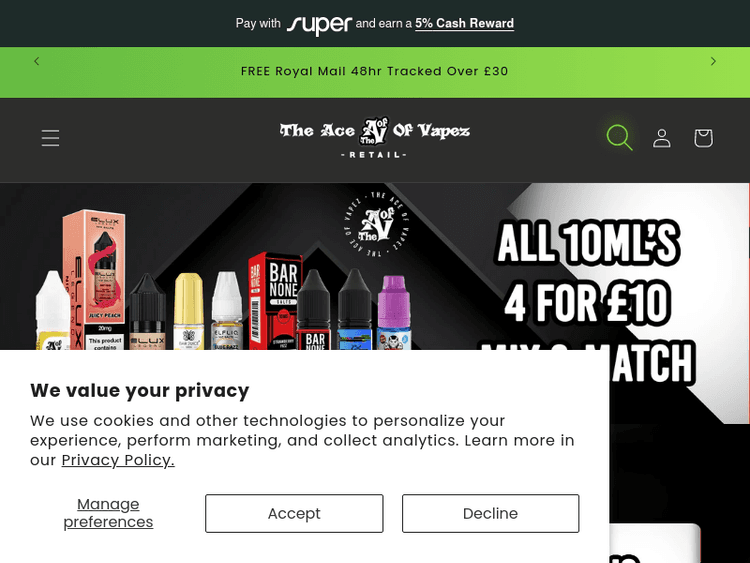
Task: Show previous announcement with left arrow
Action: (x=37, y=61)
